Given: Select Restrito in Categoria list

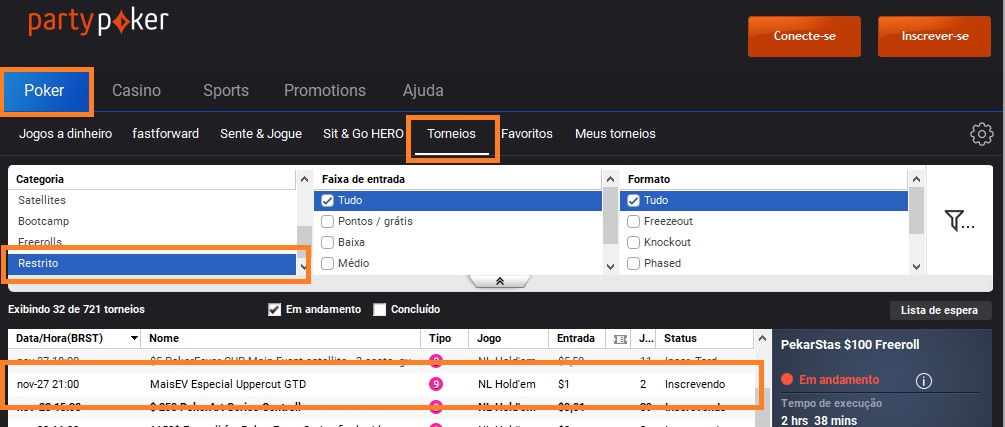Looking at the screenshot, I should click(152, 264).
